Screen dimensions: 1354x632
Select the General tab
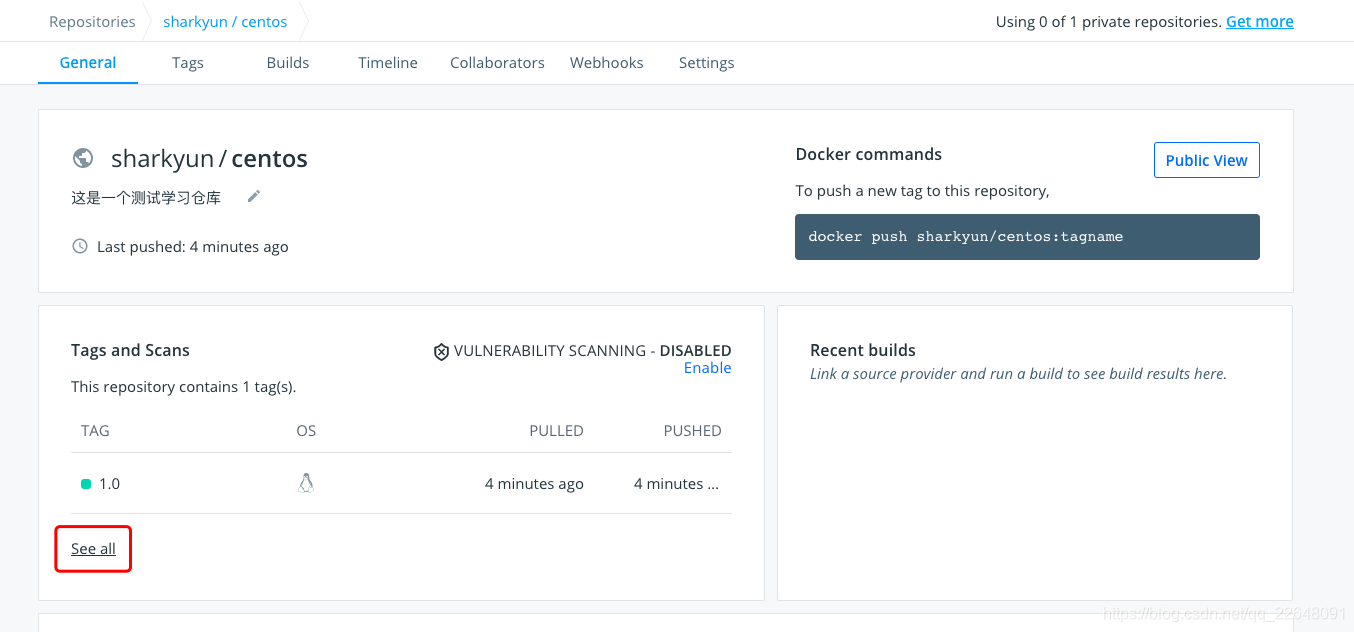point(88,63)
